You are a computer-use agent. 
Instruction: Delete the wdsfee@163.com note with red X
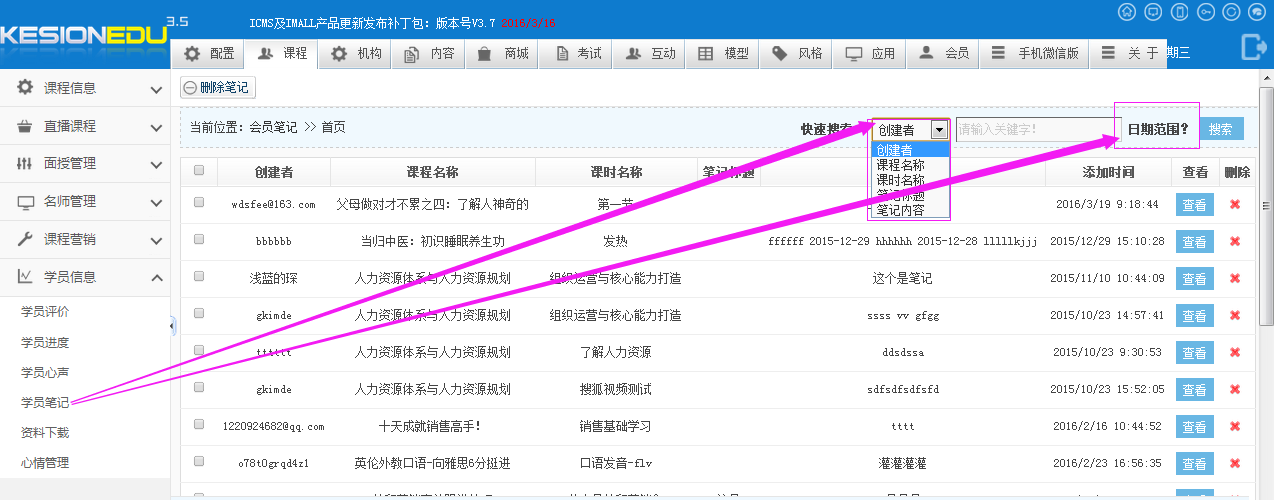[x=1235, y=204]
